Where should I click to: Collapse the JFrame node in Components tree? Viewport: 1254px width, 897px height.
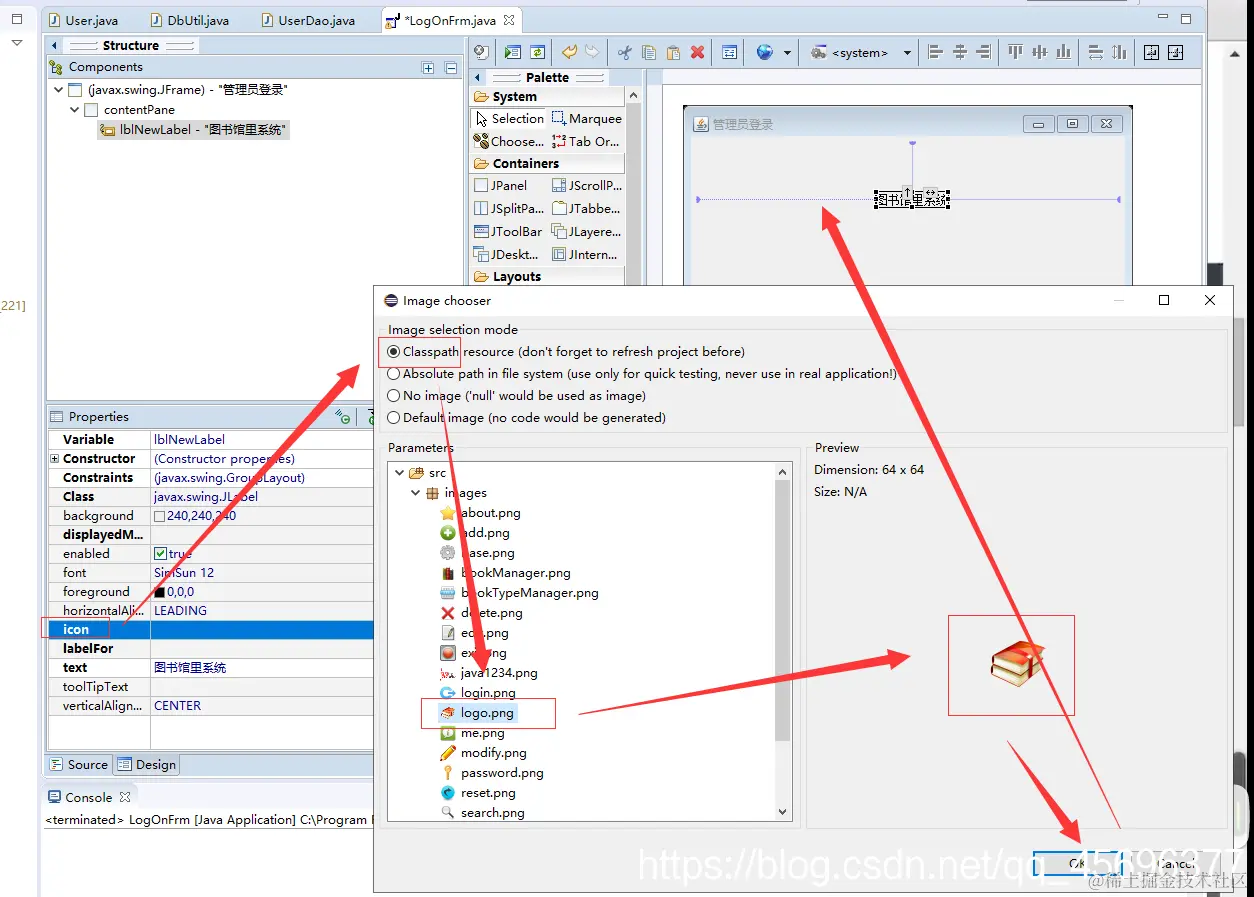tap(60, 90)
